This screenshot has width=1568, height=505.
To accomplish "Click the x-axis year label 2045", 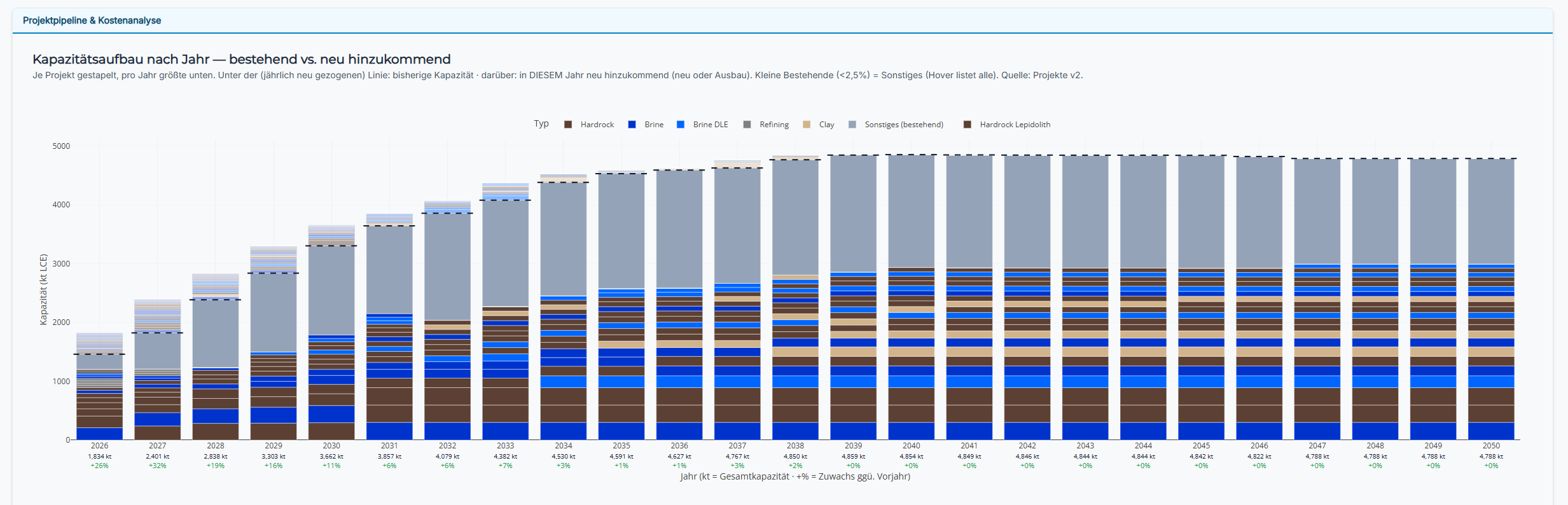I will point(1201,446).
